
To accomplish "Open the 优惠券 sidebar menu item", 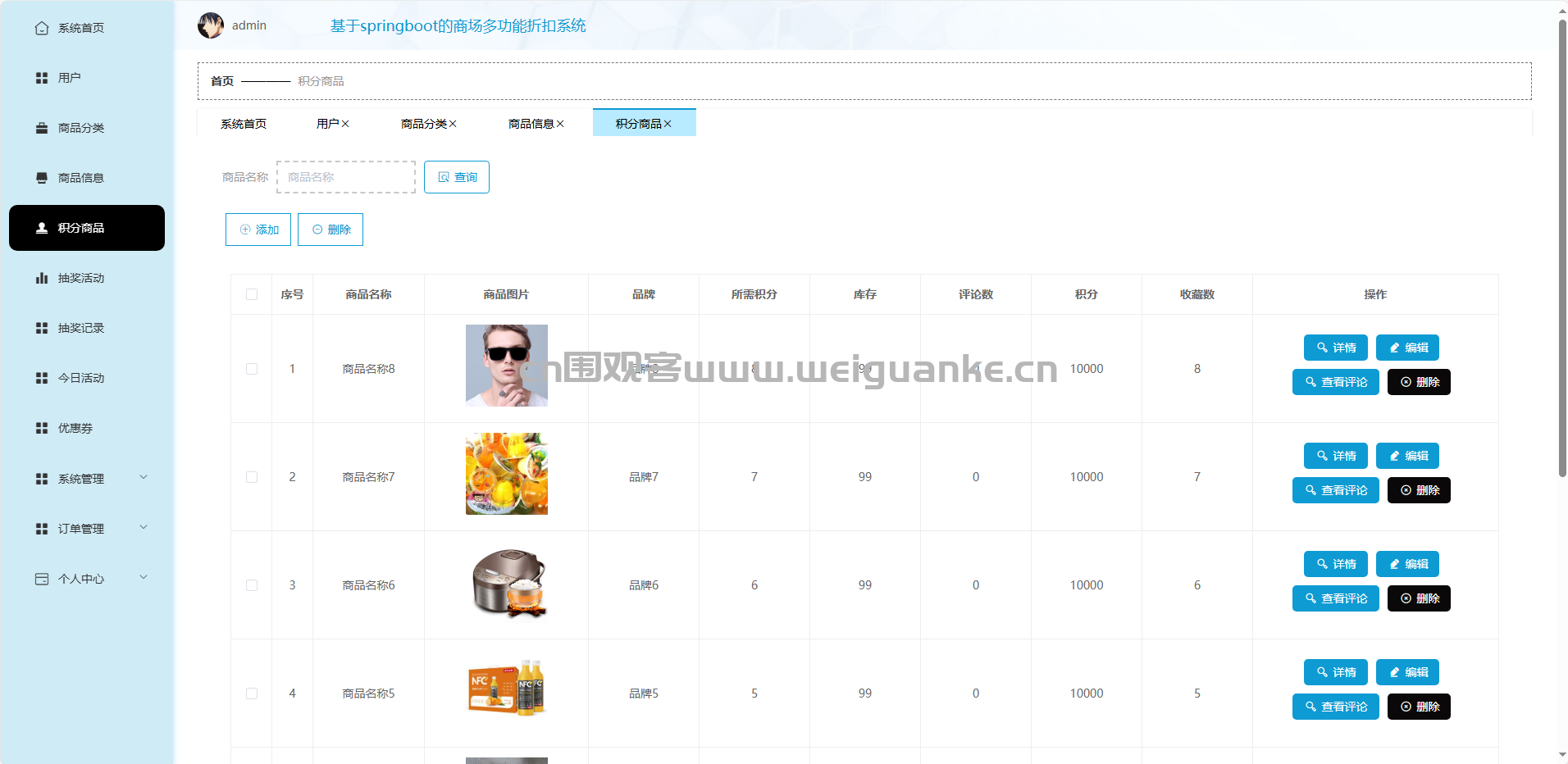I will pos(75,428).
